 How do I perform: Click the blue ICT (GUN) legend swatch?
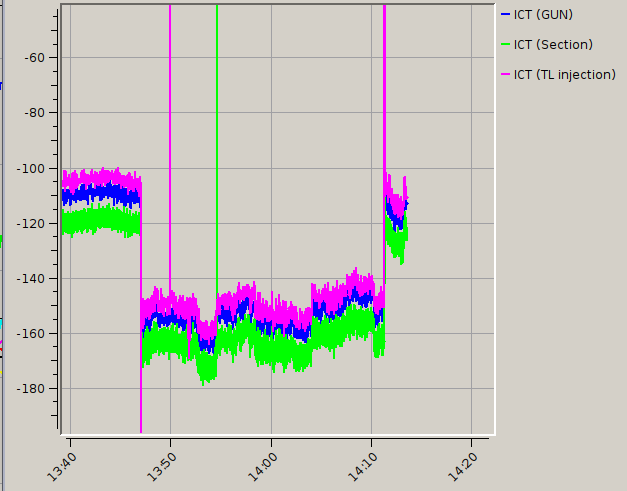(x=505, y=14)
